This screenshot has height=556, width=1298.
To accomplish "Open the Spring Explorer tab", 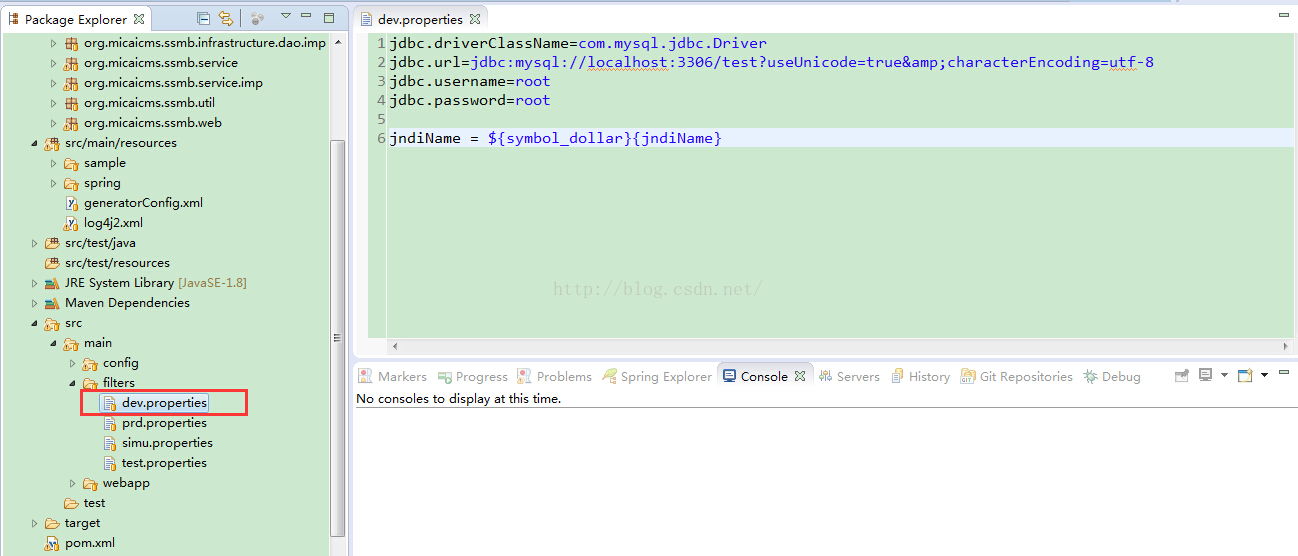I will (657, 377).
